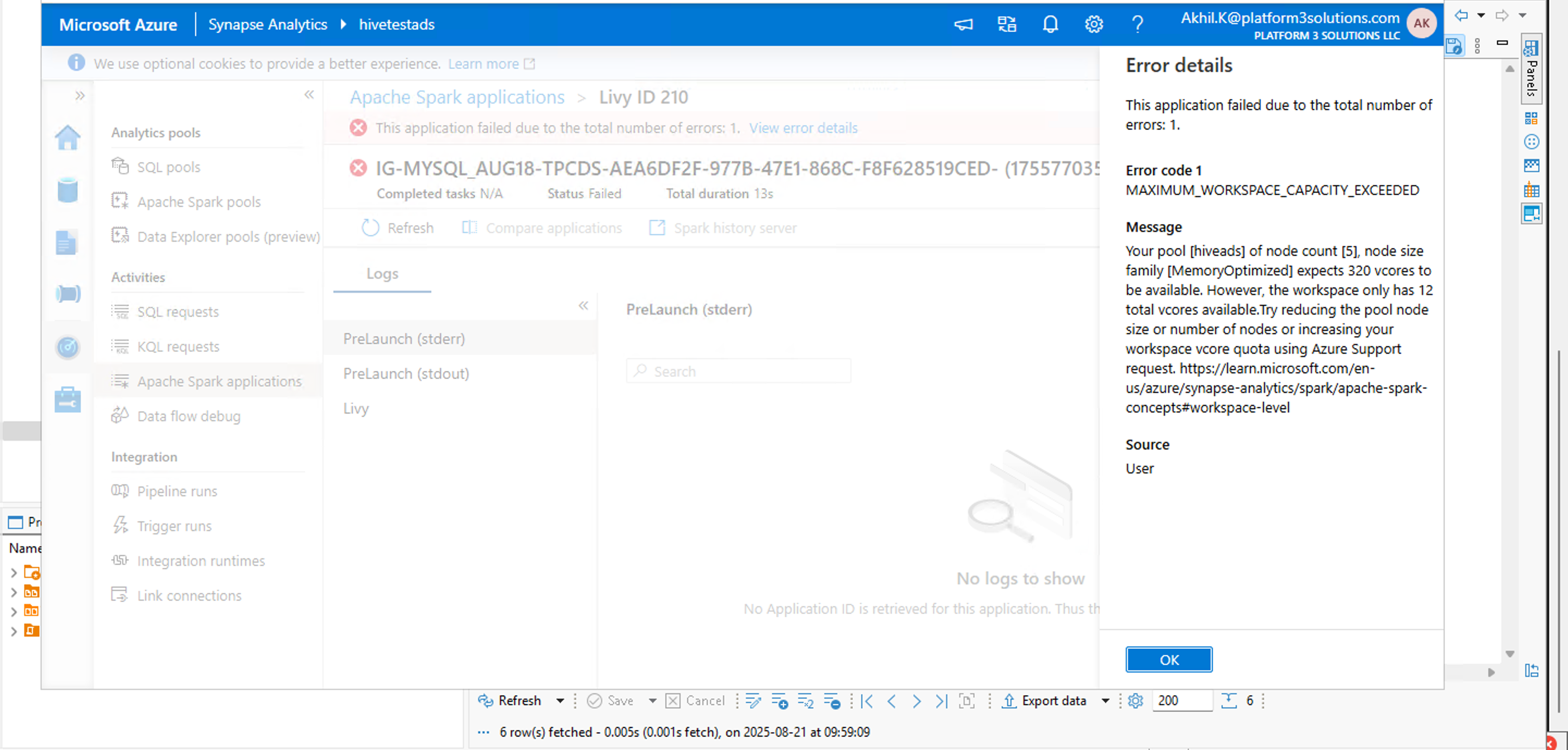Refresh the Spark application page

[397, 228]
